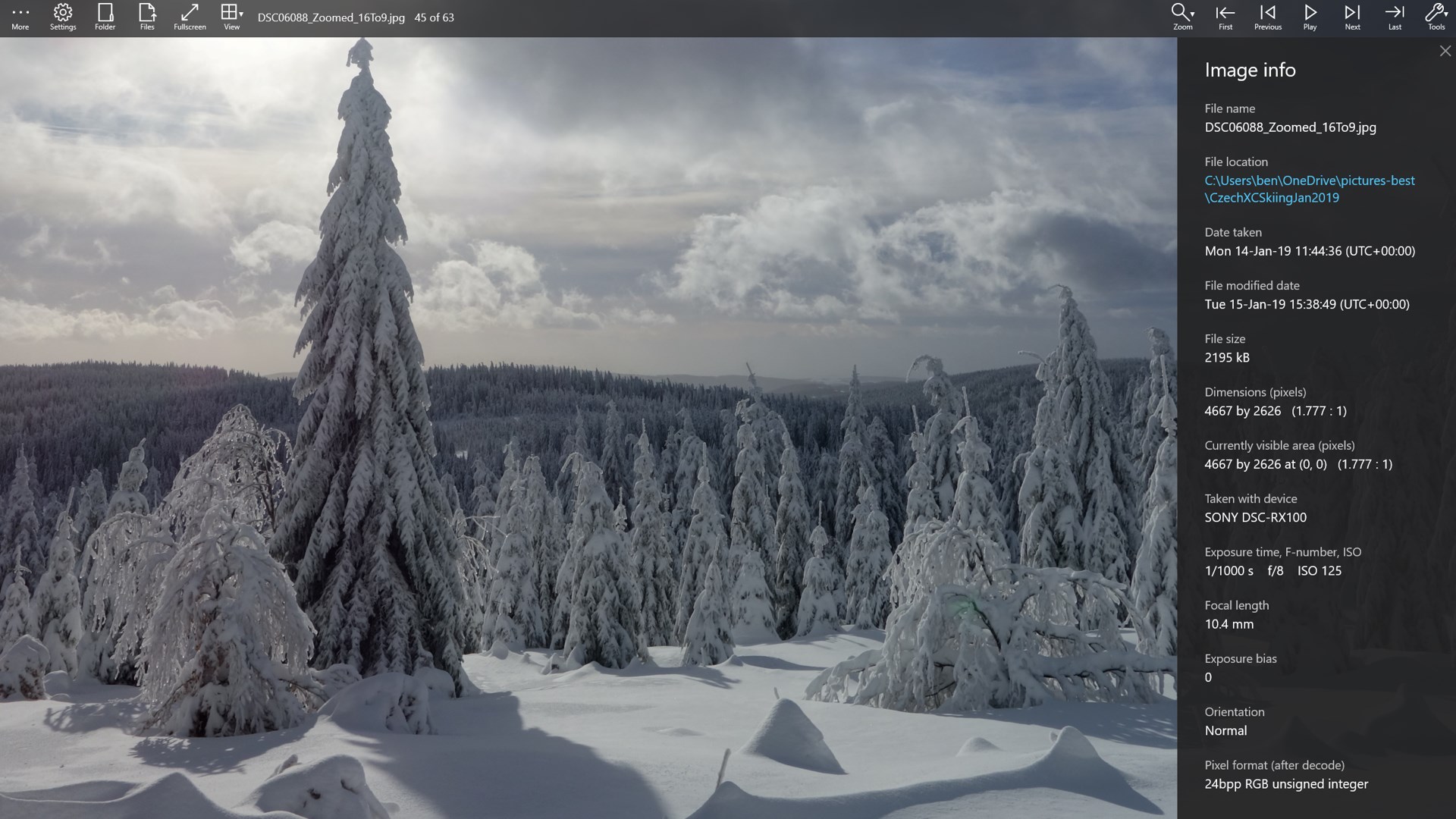The width and height of the screenshot is (1456, 819).
Task: Jump to the First image
Action: click(x=1224, y=13)
